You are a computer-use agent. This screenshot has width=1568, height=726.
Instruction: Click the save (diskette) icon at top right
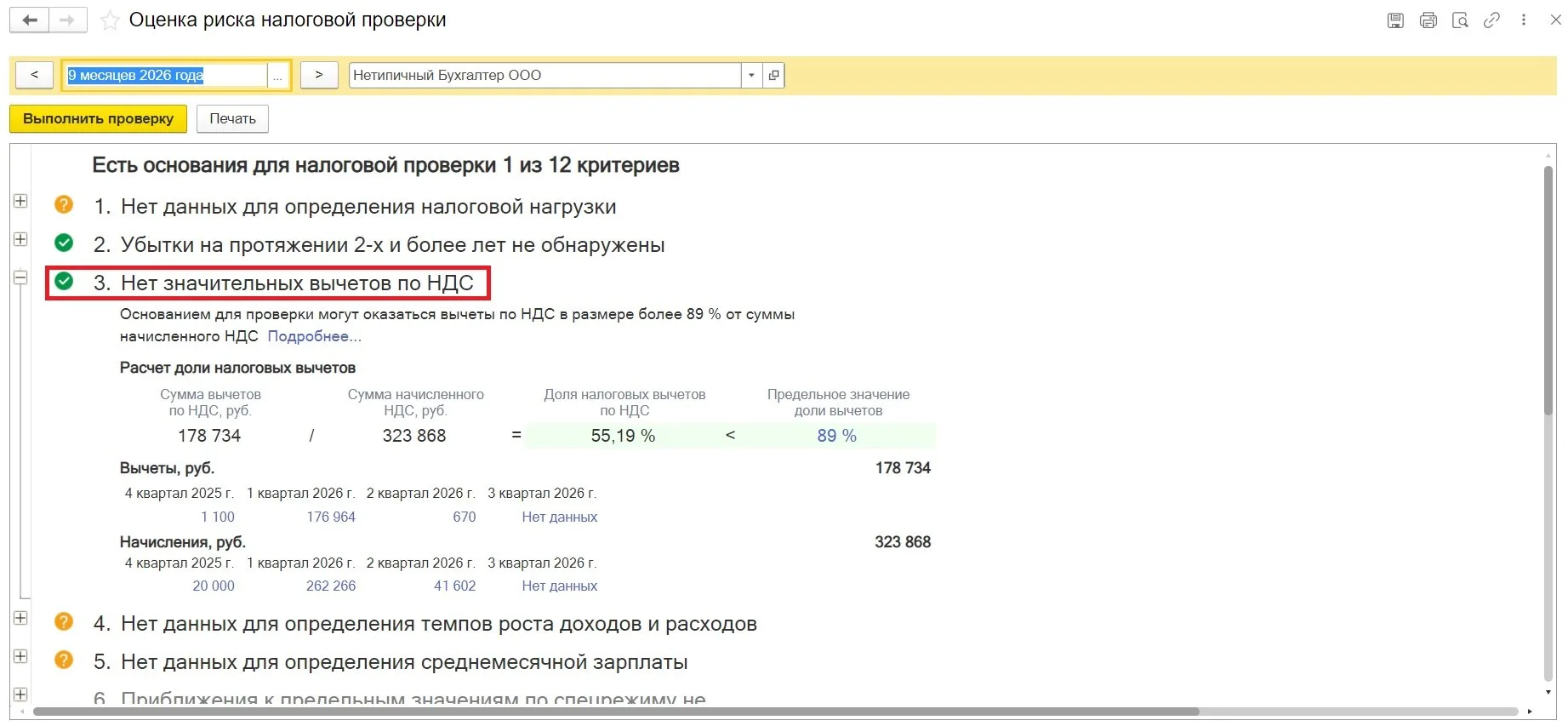[1395, 20]
